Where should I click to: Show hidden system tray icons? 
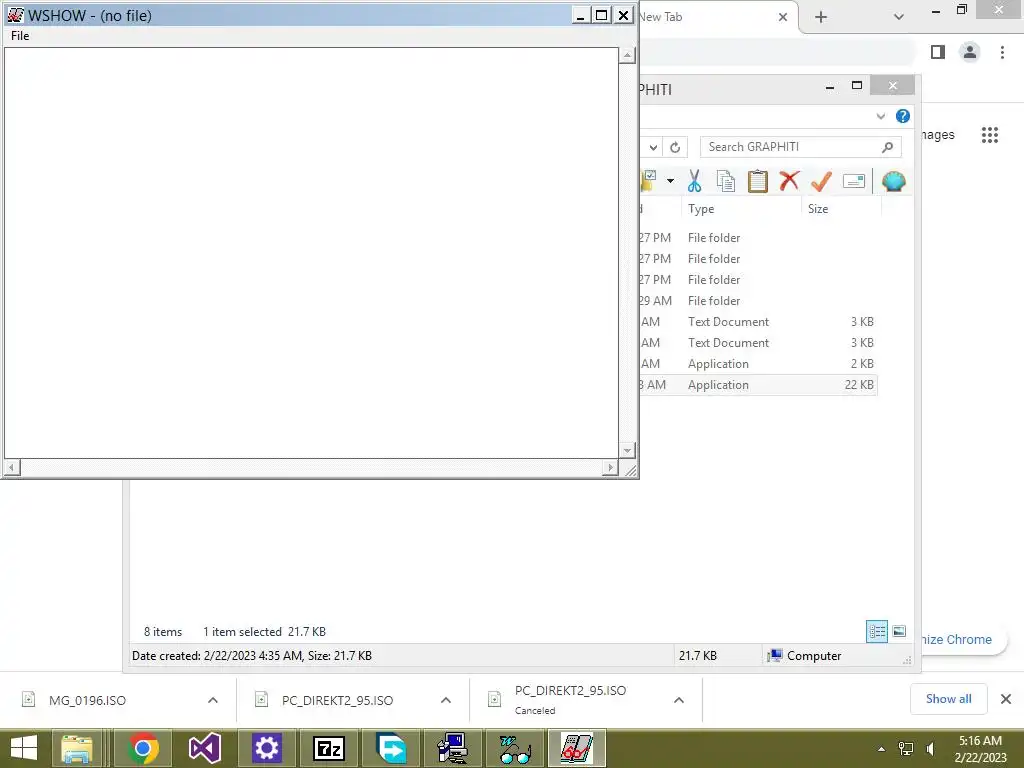tap(881, 749)
